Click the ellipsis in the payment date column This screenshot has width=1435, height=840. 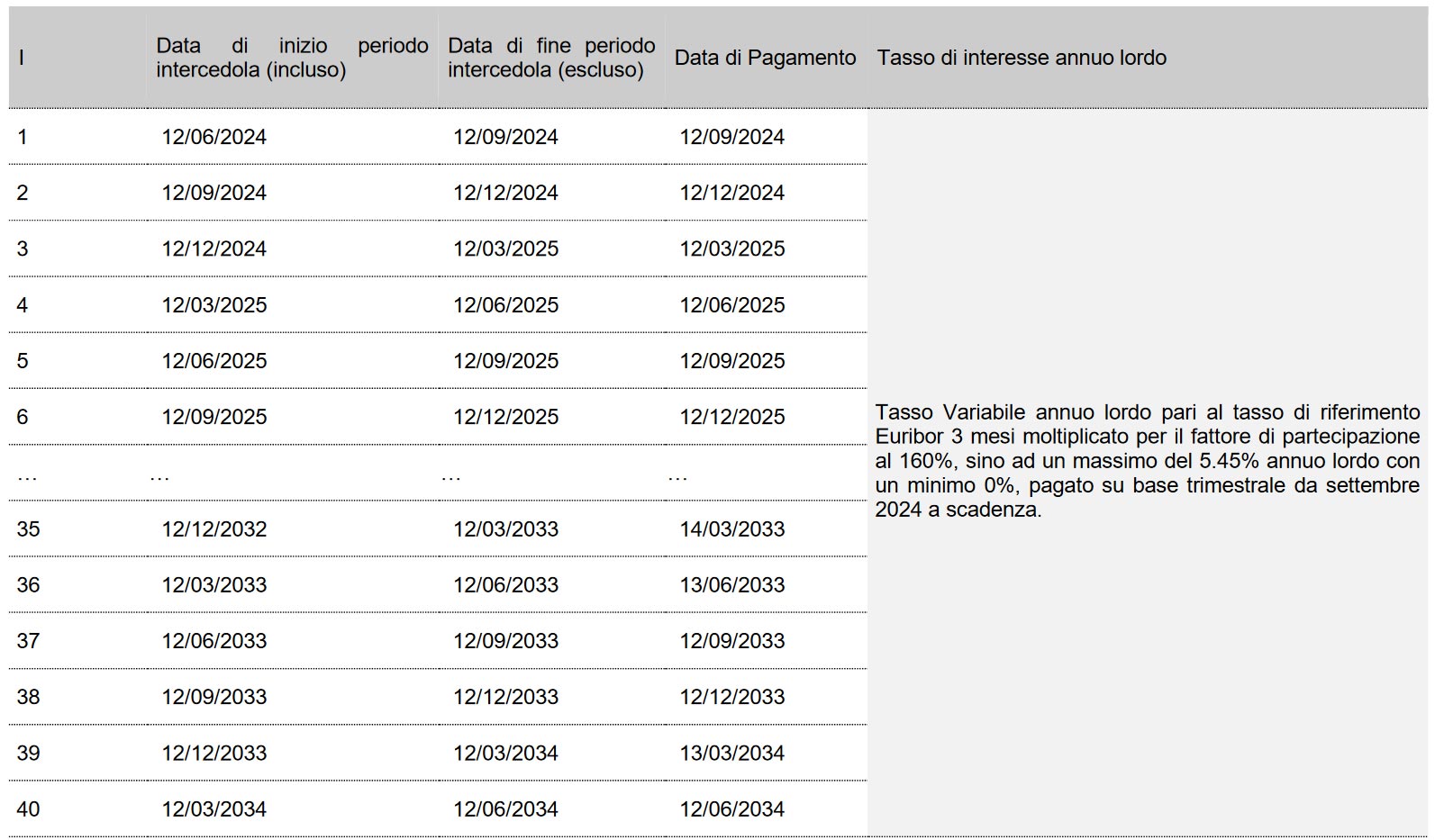(677, 474)
